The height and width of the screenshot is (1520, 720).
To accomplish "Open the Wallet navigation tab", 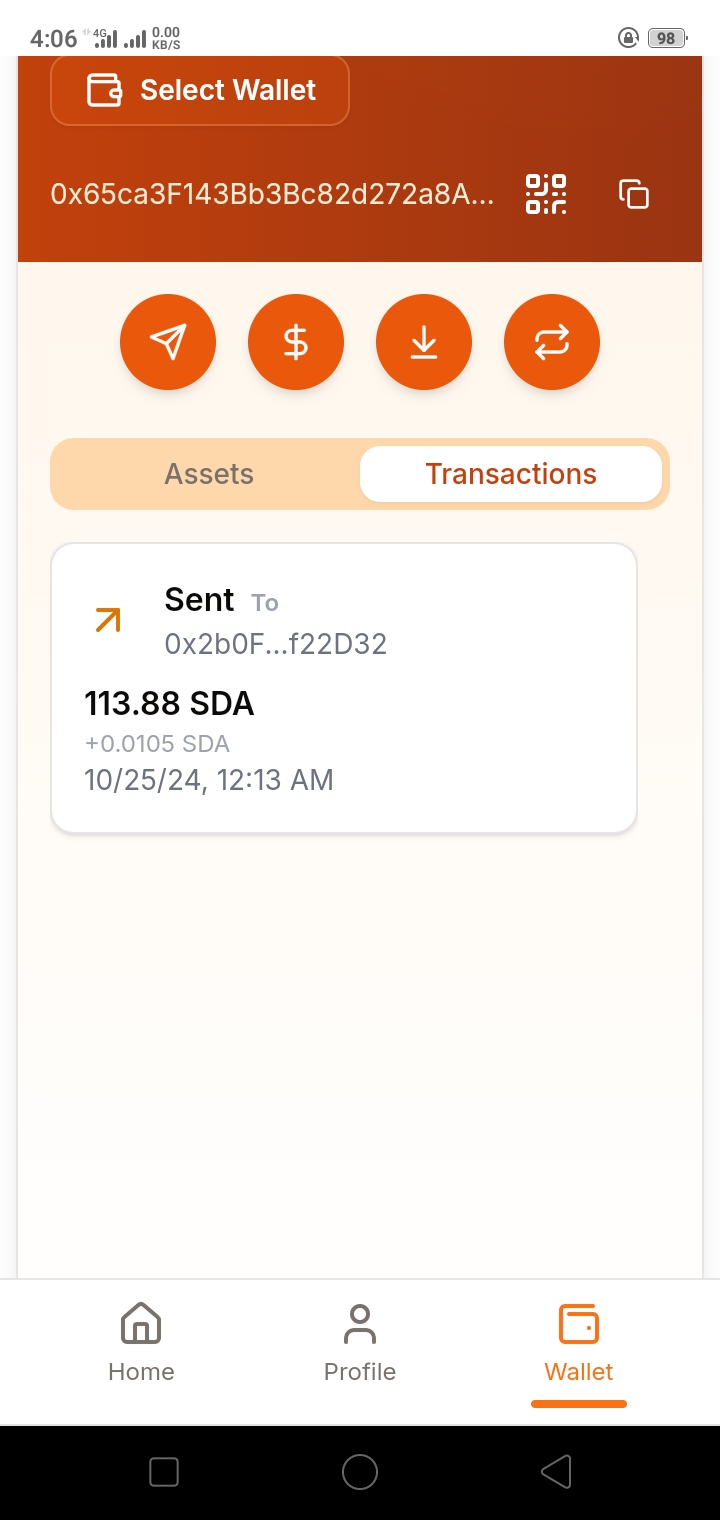I will point(579,1343).
